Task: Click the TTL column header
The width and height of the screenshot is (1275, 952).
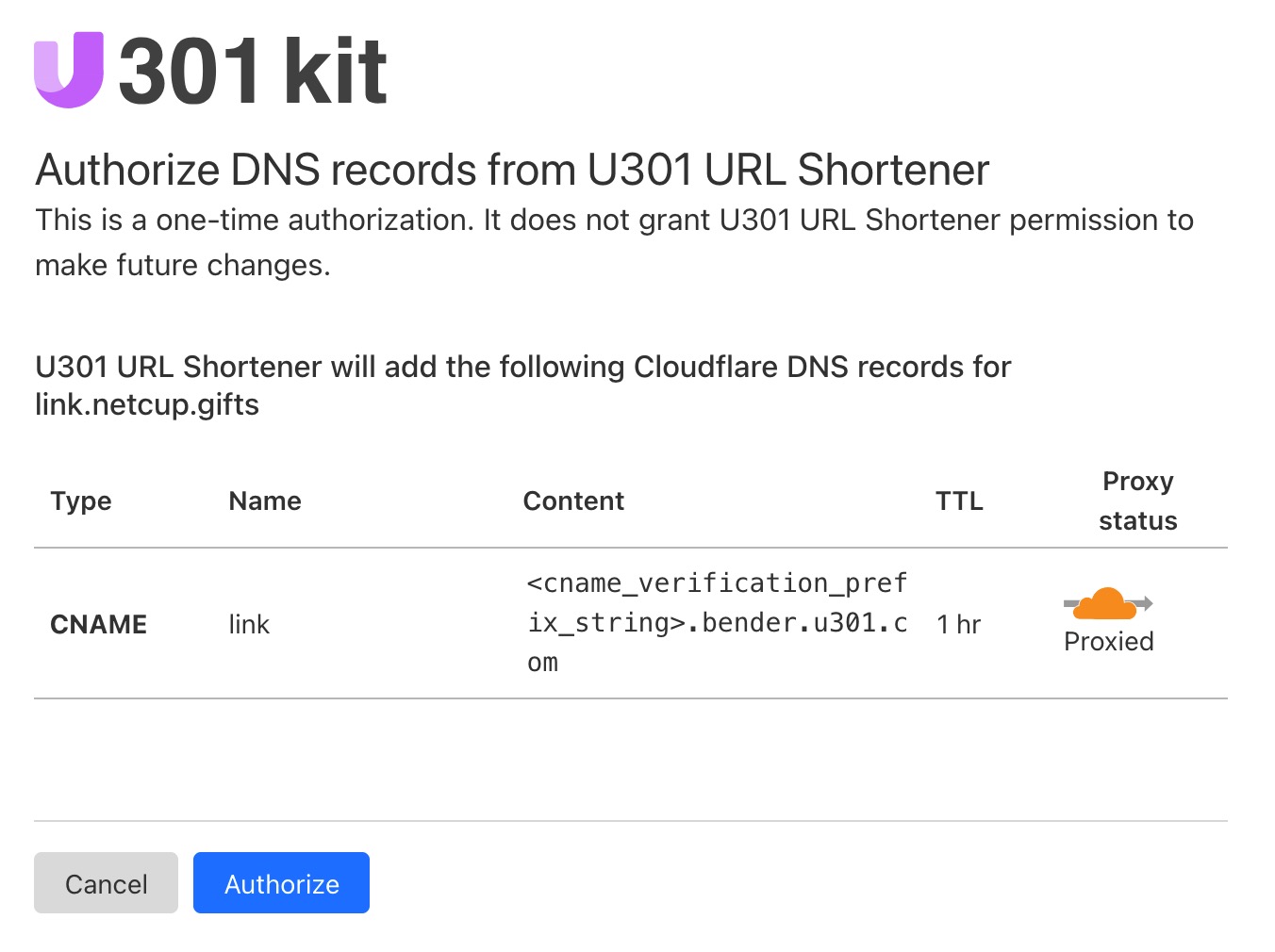Action: [959, 501]
